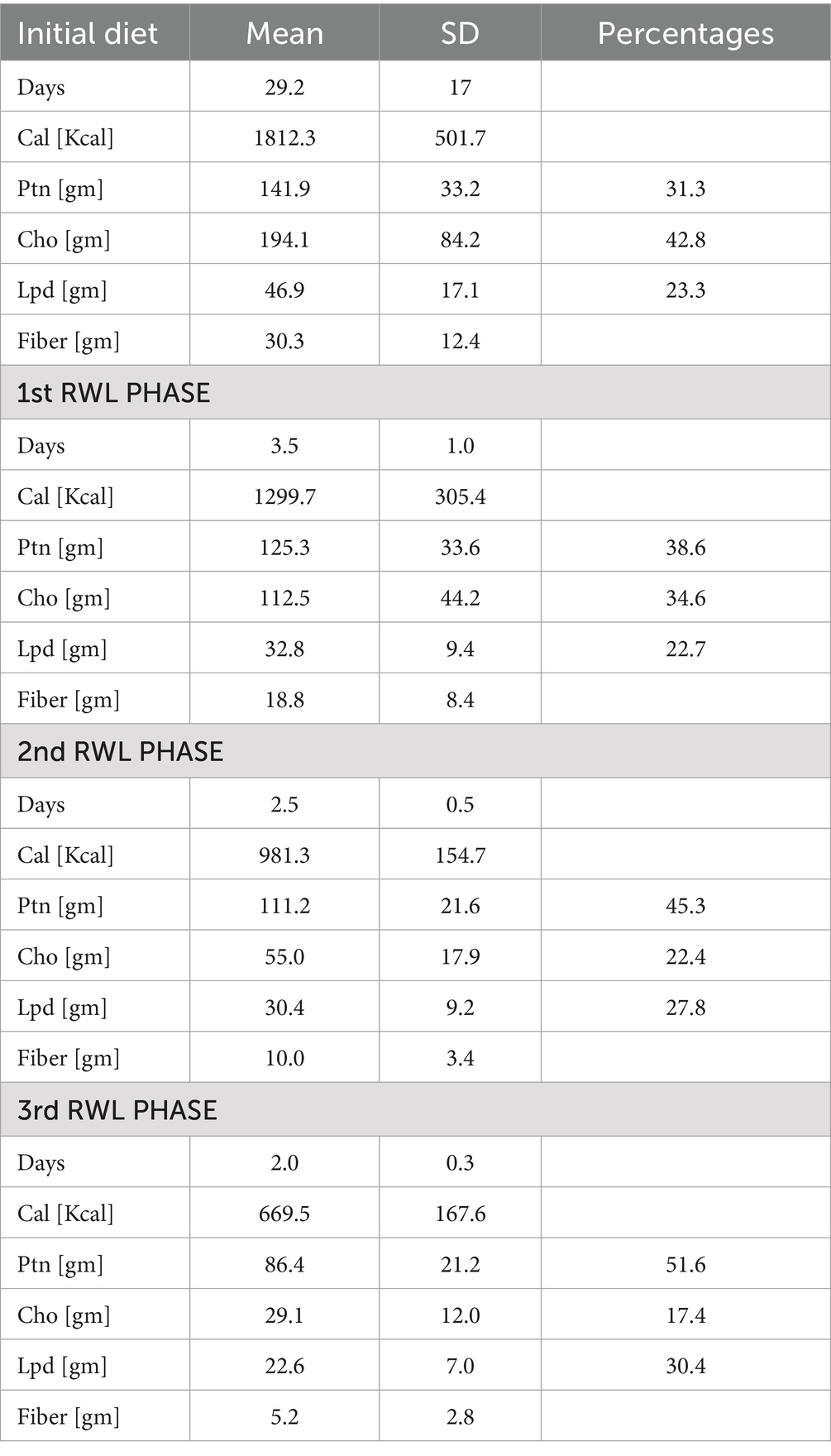Click the percentage cell 38.6
The width and height of the screenshot is (831, 1456).
point(685,547)
